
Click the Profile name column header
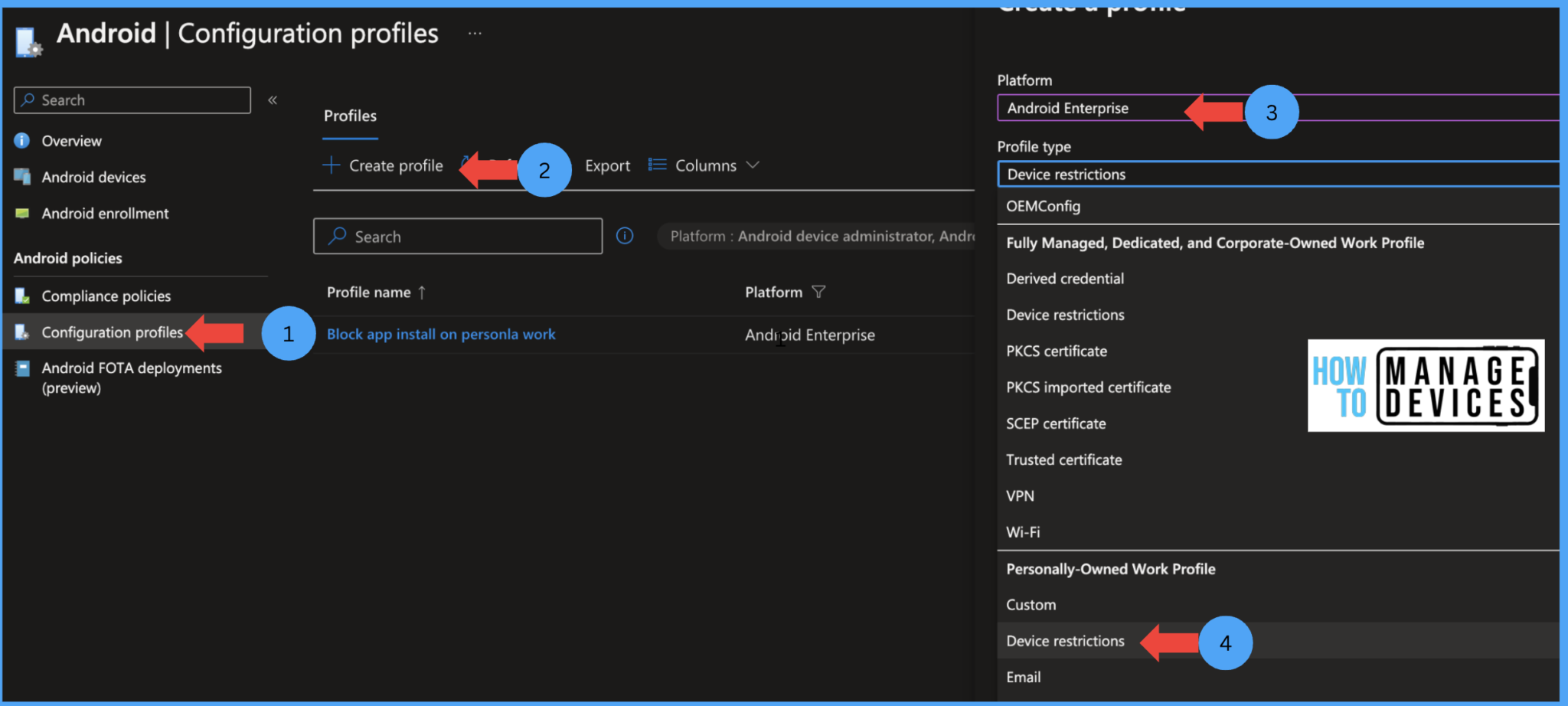pyautogui.click(x=368, y=292)
